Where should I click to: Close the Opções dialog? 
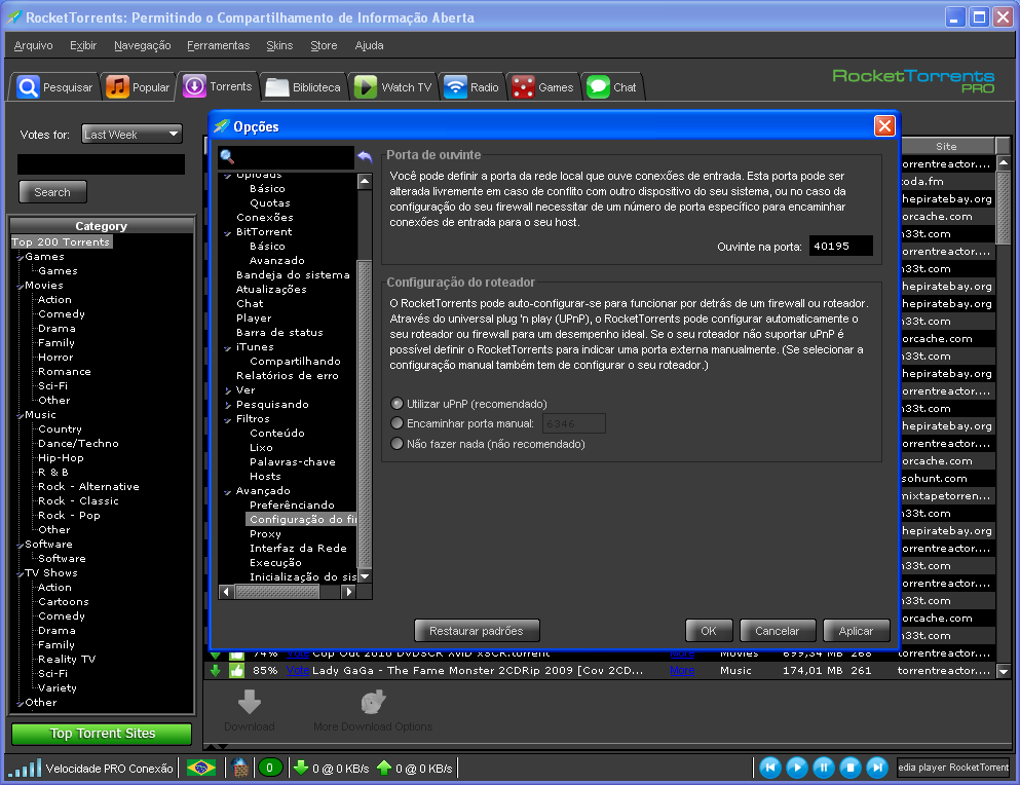click(x=884, y=126)
